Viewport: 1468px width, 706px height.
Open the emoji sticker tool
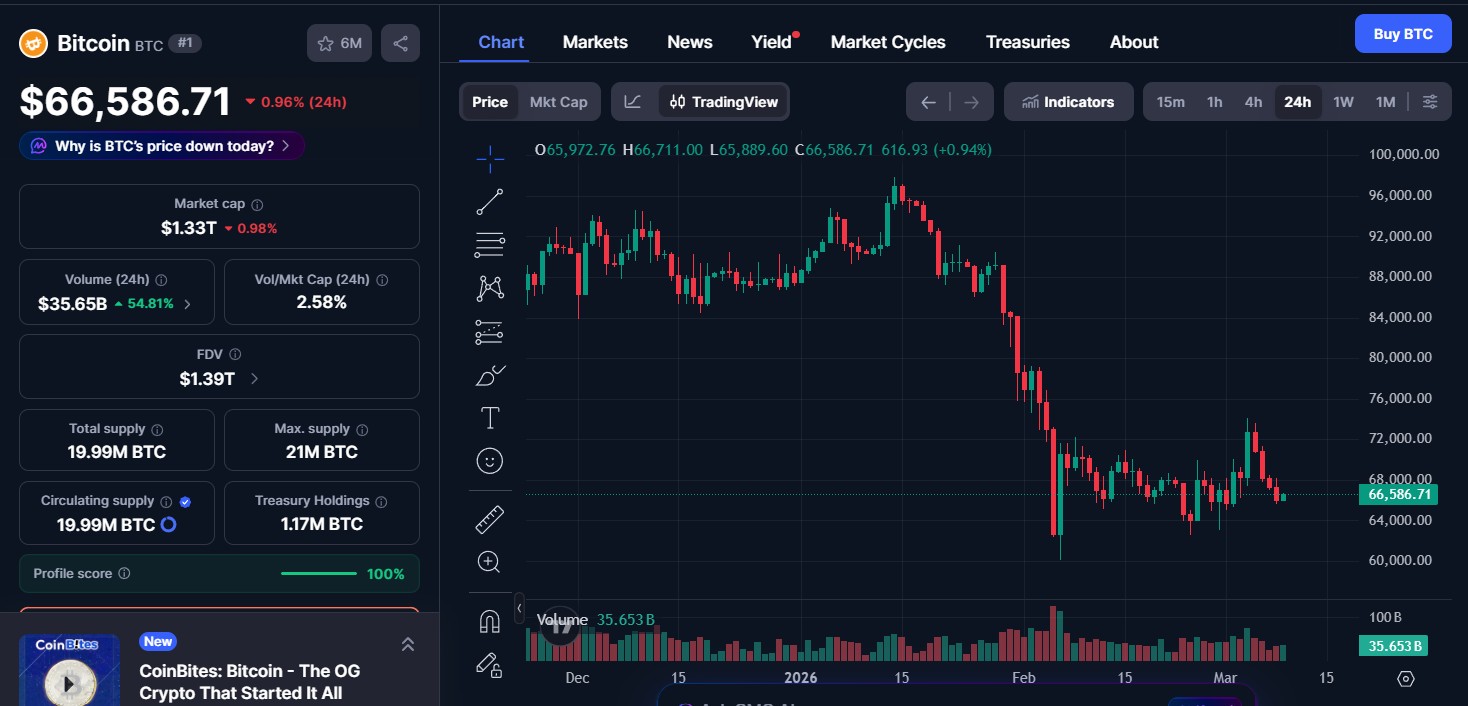[x=489, y=460]
